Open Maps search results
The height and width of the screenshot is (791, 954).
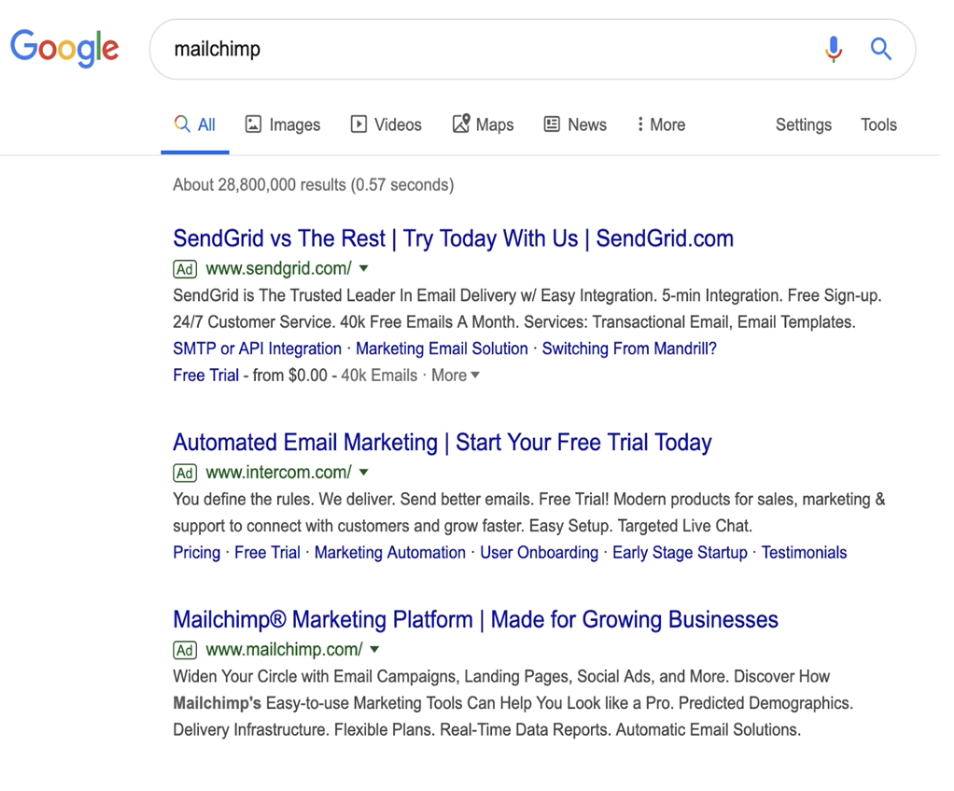(x=483, y=125)
